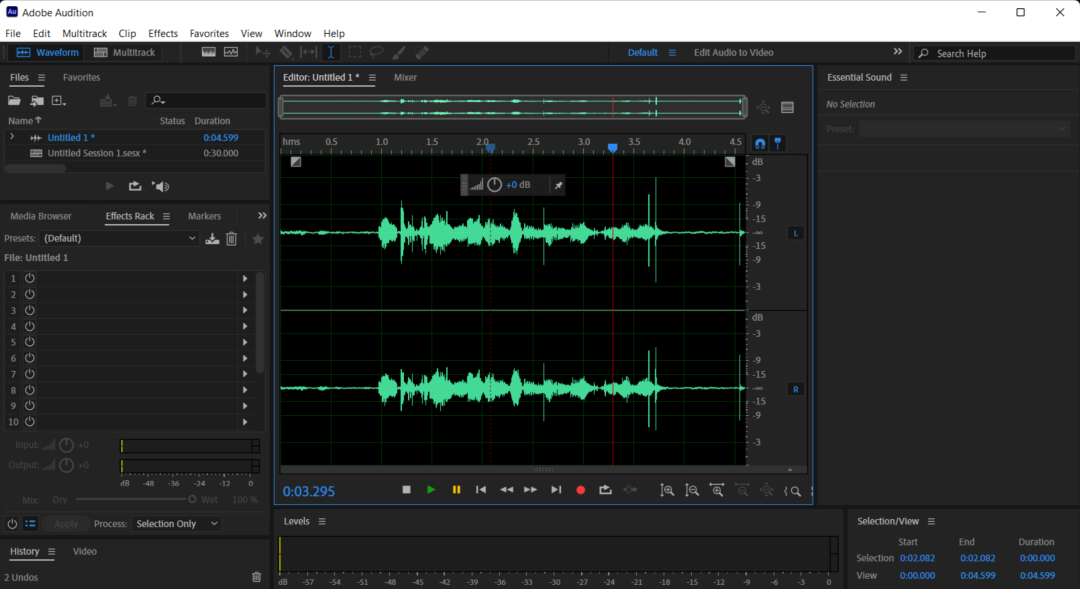Select the Time Selection tool

click(x=331, y=52)
